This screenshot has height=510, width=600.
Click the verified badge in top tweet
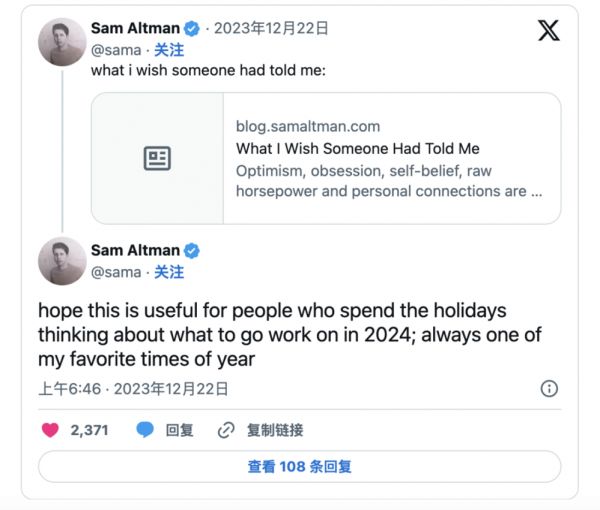tap(190, 28)
